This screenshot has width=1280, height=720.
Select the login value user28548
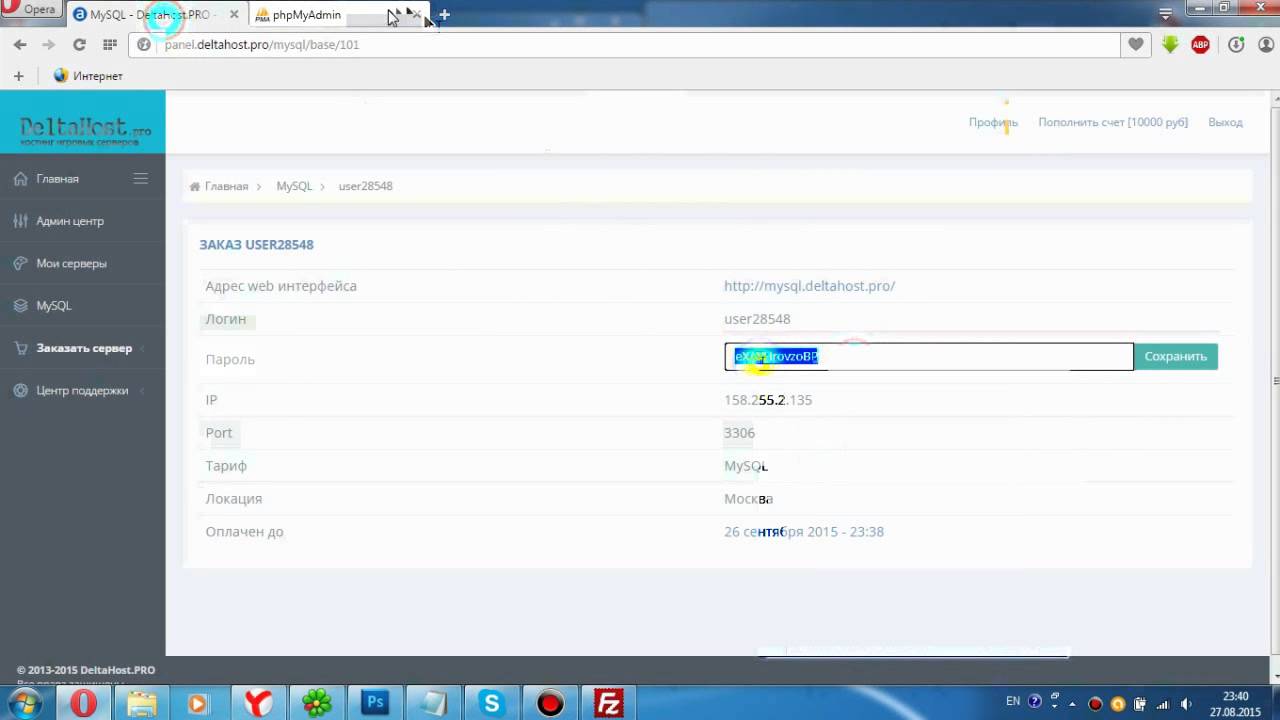(757, 319)
